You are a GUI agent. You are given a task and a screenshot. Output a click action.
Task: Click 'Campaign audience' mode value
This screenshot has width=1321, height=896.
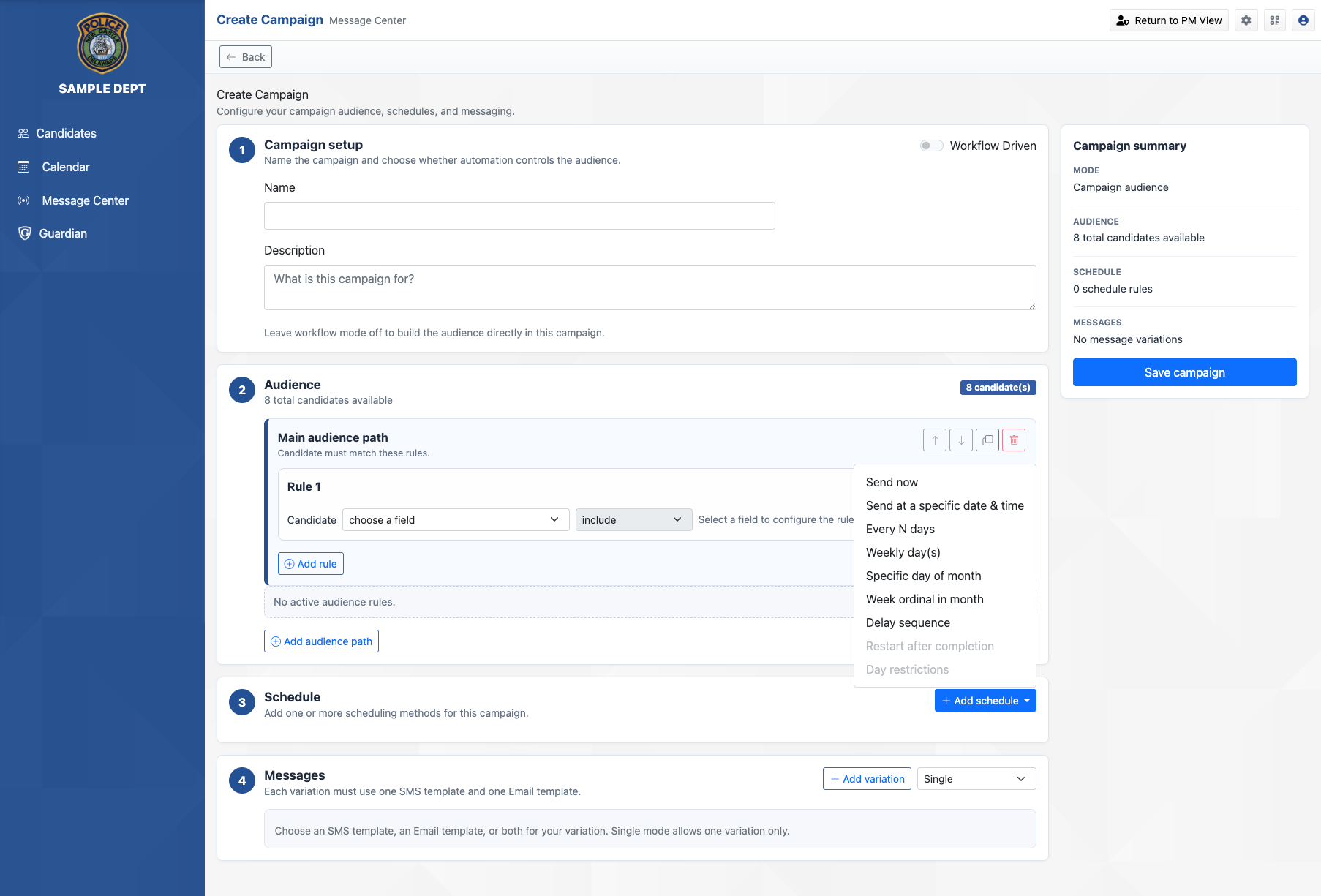click(x=1121, y=187)
